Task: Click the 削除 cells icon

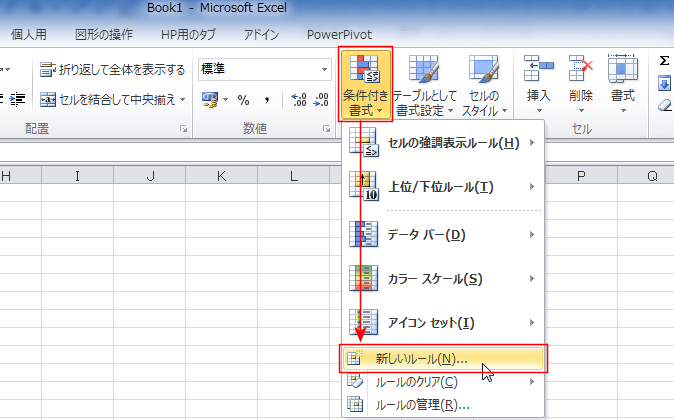Action: click(x=581, y=68)
